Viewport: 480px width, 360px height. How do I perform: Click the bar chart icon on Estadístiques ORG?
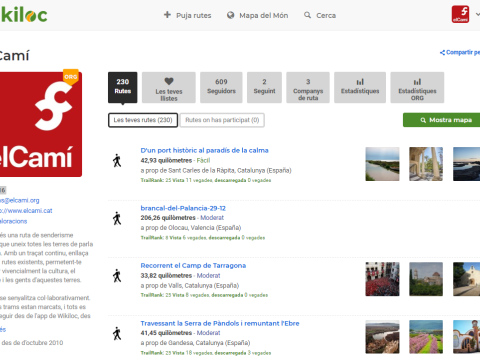[x=417, y=82]
